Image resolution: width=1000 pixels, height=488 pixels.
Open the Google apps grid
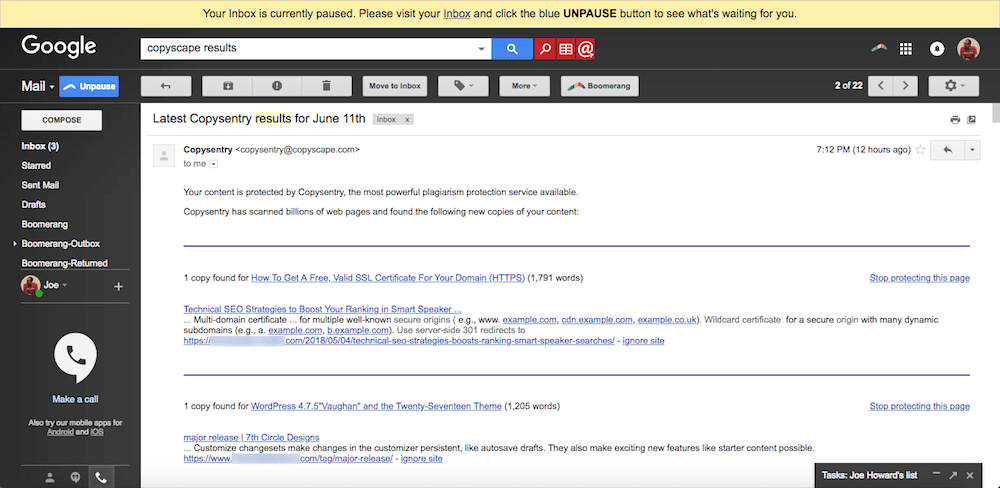(x=906, y=49)
